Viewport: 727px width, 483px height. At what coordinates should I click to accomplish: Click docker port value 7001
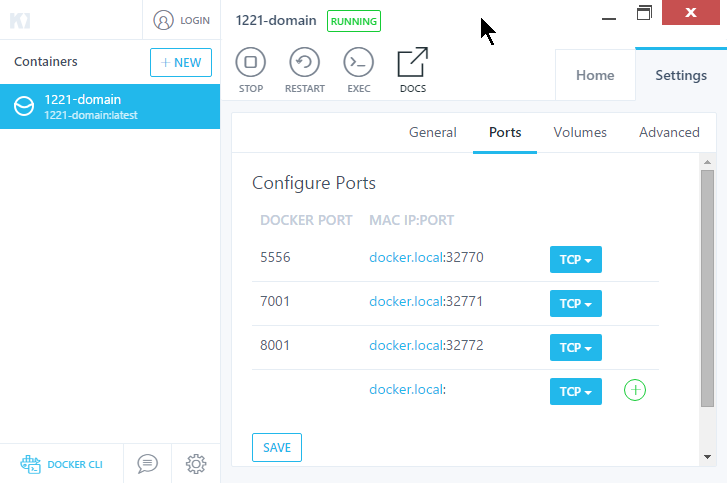pyautogui.click(x=274, y=301)
